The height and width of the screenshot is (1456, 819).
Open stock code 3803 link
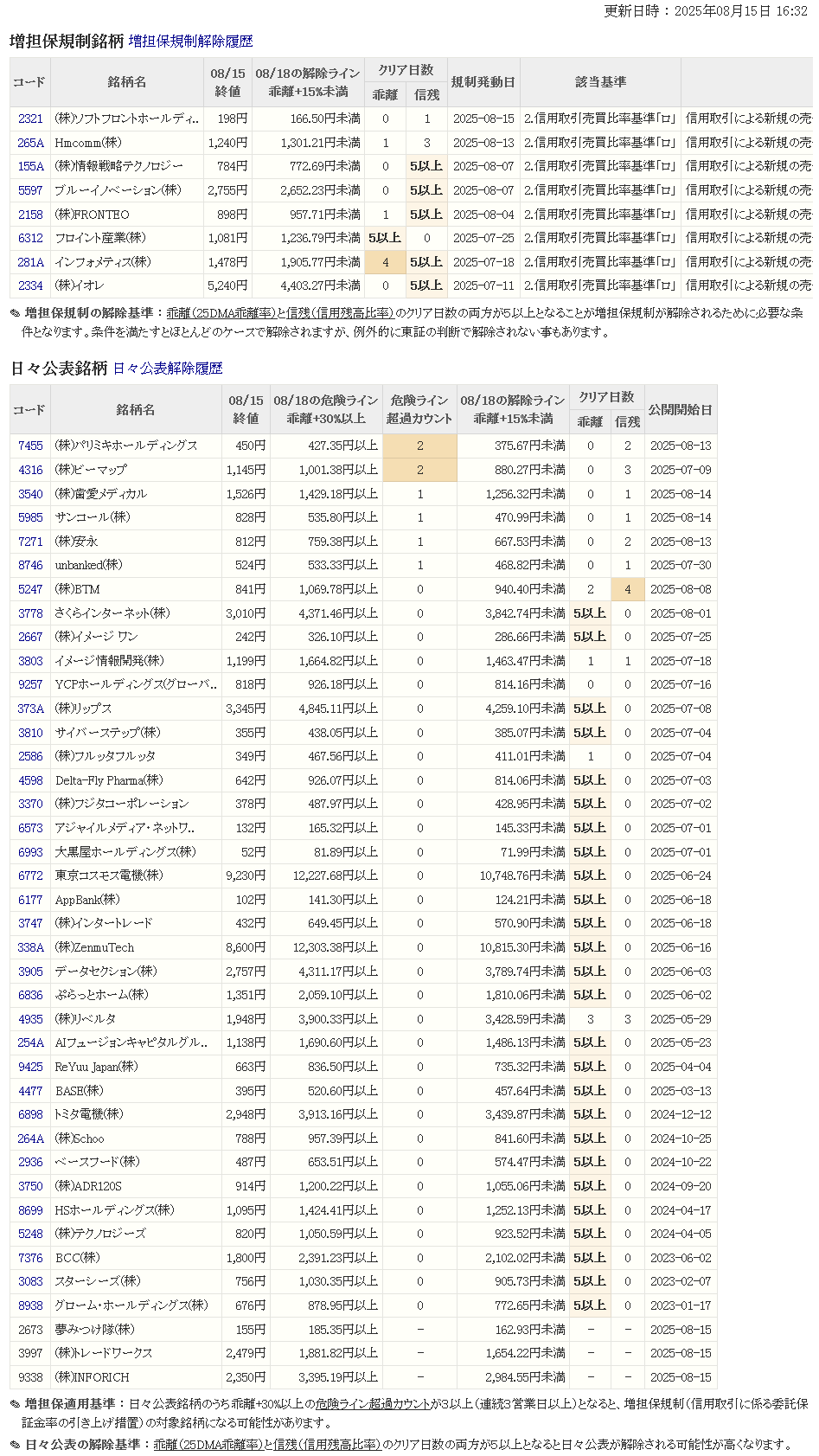pyautogui.click(x=30, y=661)
